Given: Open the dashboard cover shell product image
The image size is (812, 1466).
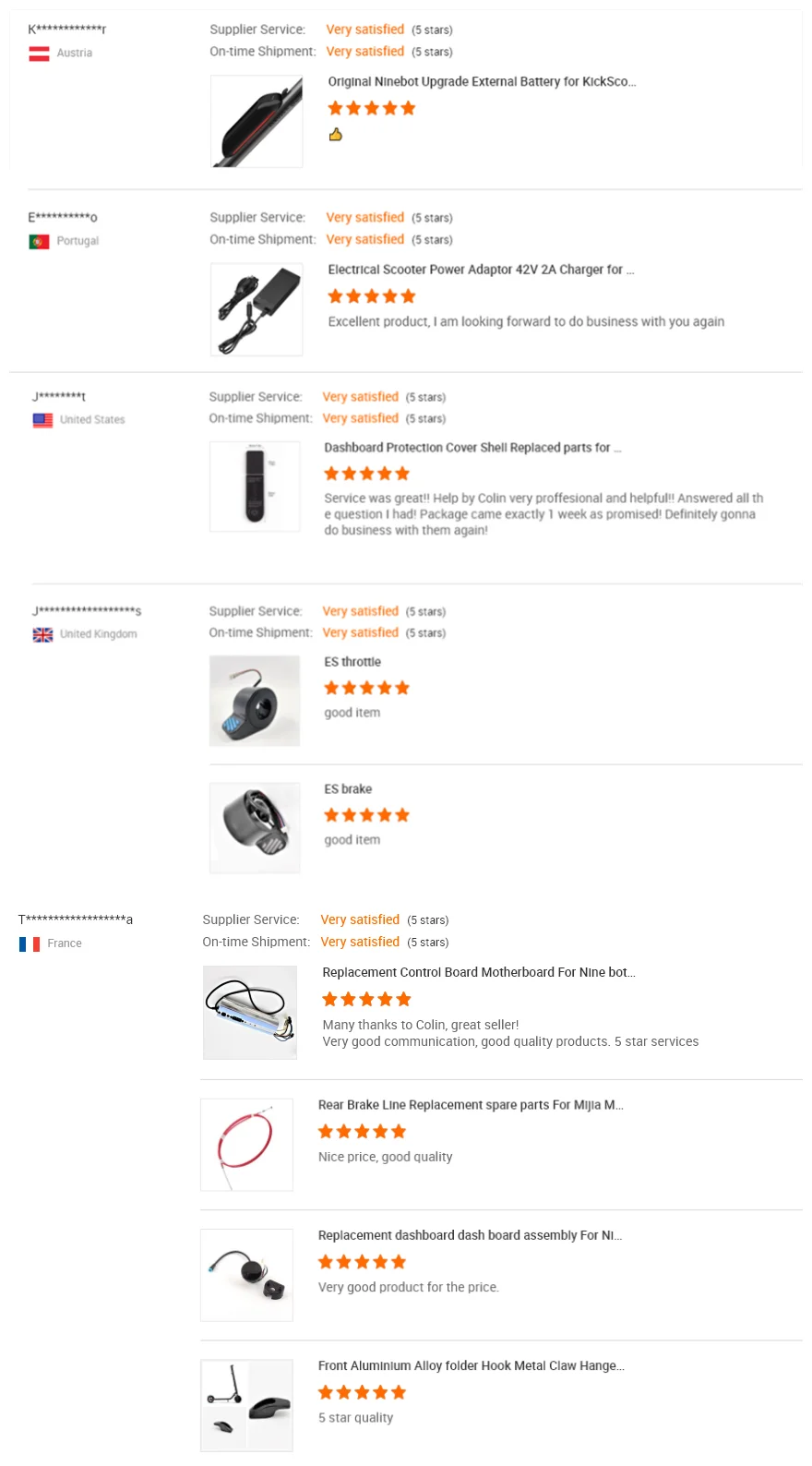Looking at the screenshot, I should [255, 487].
